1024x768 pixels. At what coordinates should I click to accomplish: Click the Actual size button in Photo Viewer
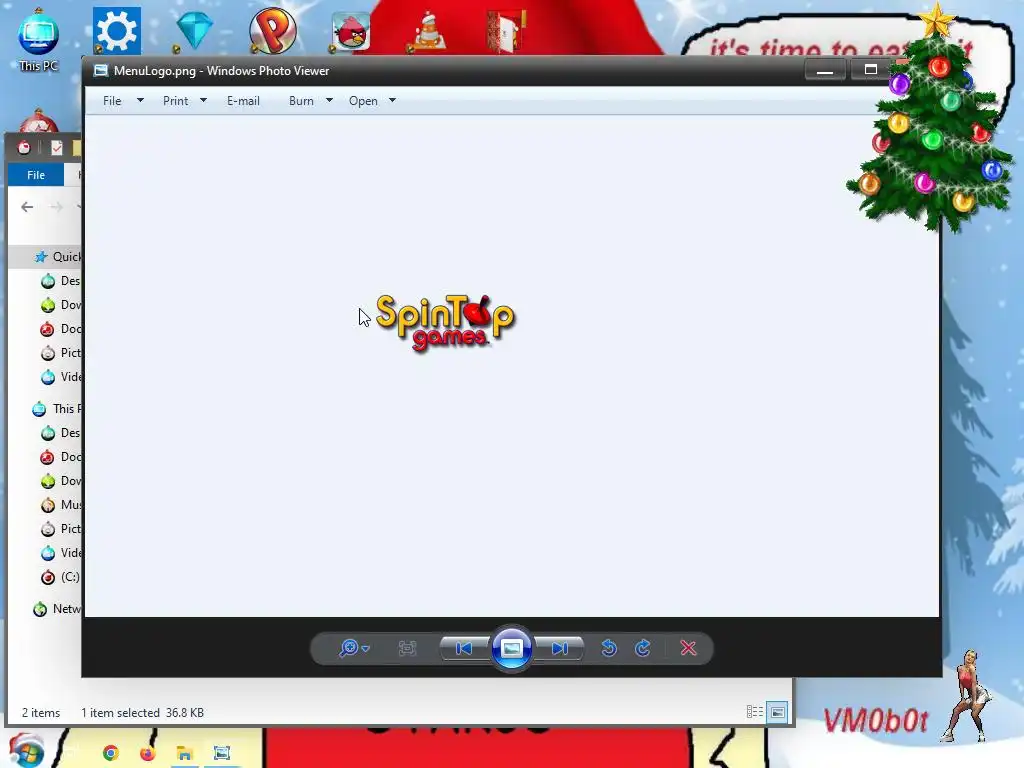pyautogui.click(x=408, y=648)
